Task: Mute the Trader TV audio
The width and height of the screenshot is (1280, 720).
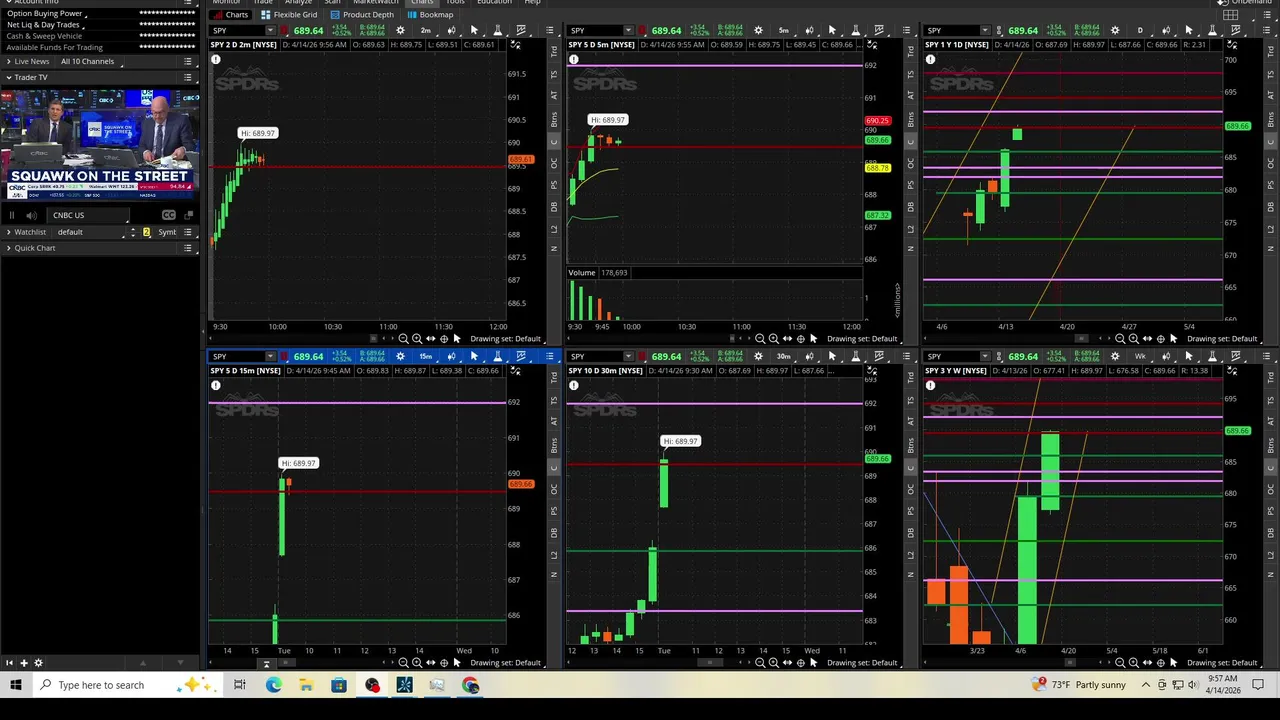Action: click(31, 215)
